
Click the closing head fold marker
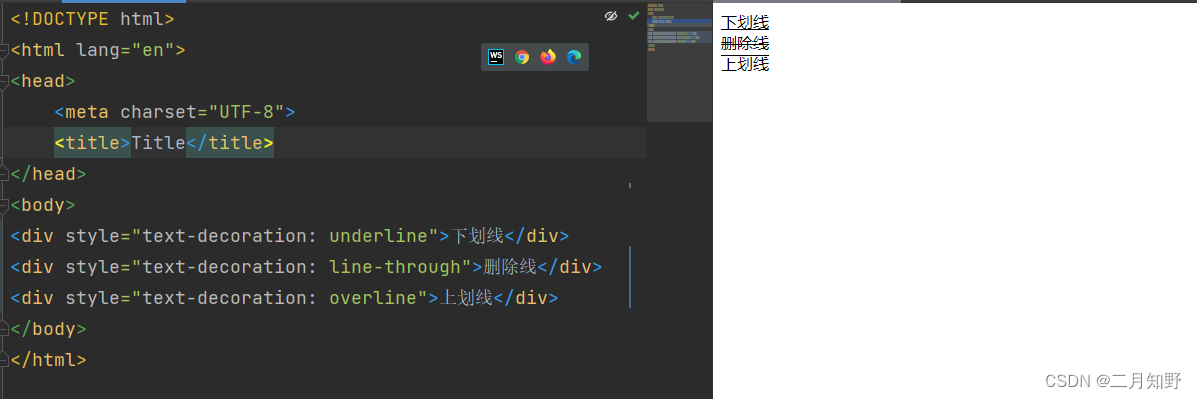click(x=4, y=174)
